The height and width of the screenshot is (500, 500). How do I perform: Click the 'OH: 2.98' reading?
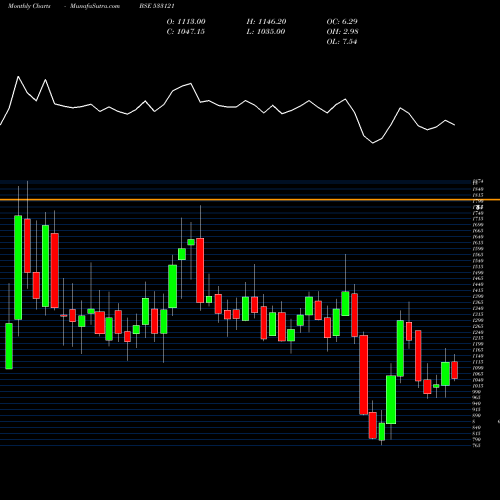[342, 32]
